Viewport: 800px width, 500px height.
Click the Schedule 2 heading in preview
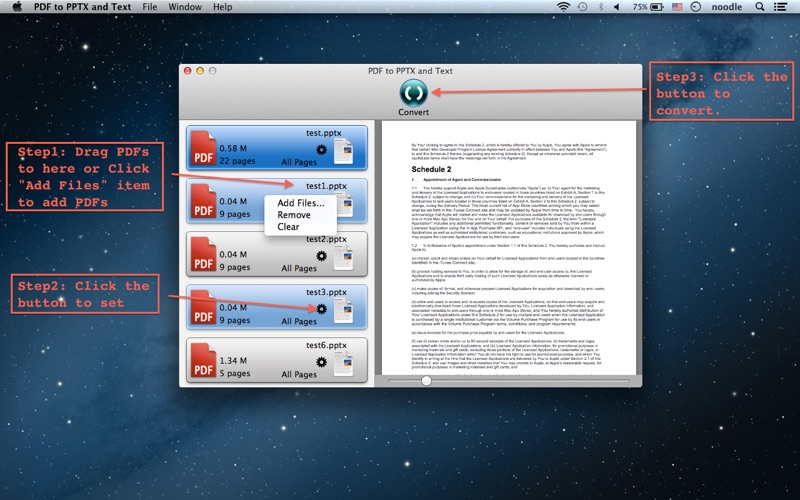point(431,169)
